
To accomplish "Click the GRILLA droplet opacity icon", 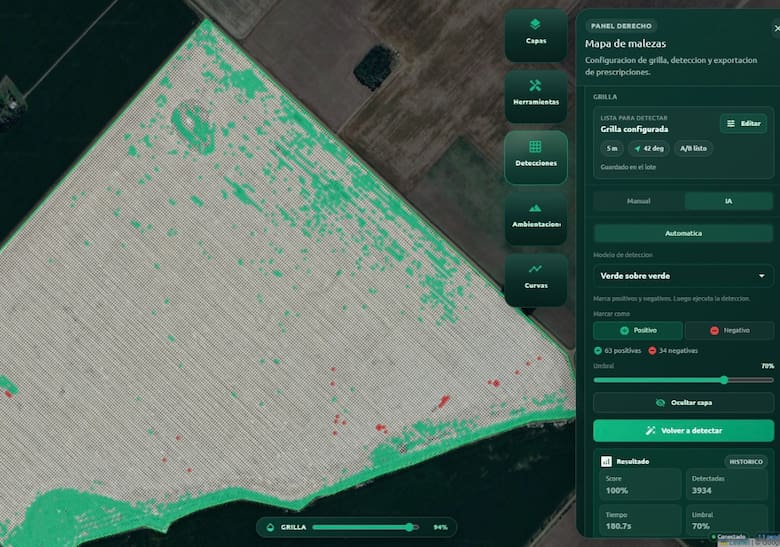I will 270,527.
